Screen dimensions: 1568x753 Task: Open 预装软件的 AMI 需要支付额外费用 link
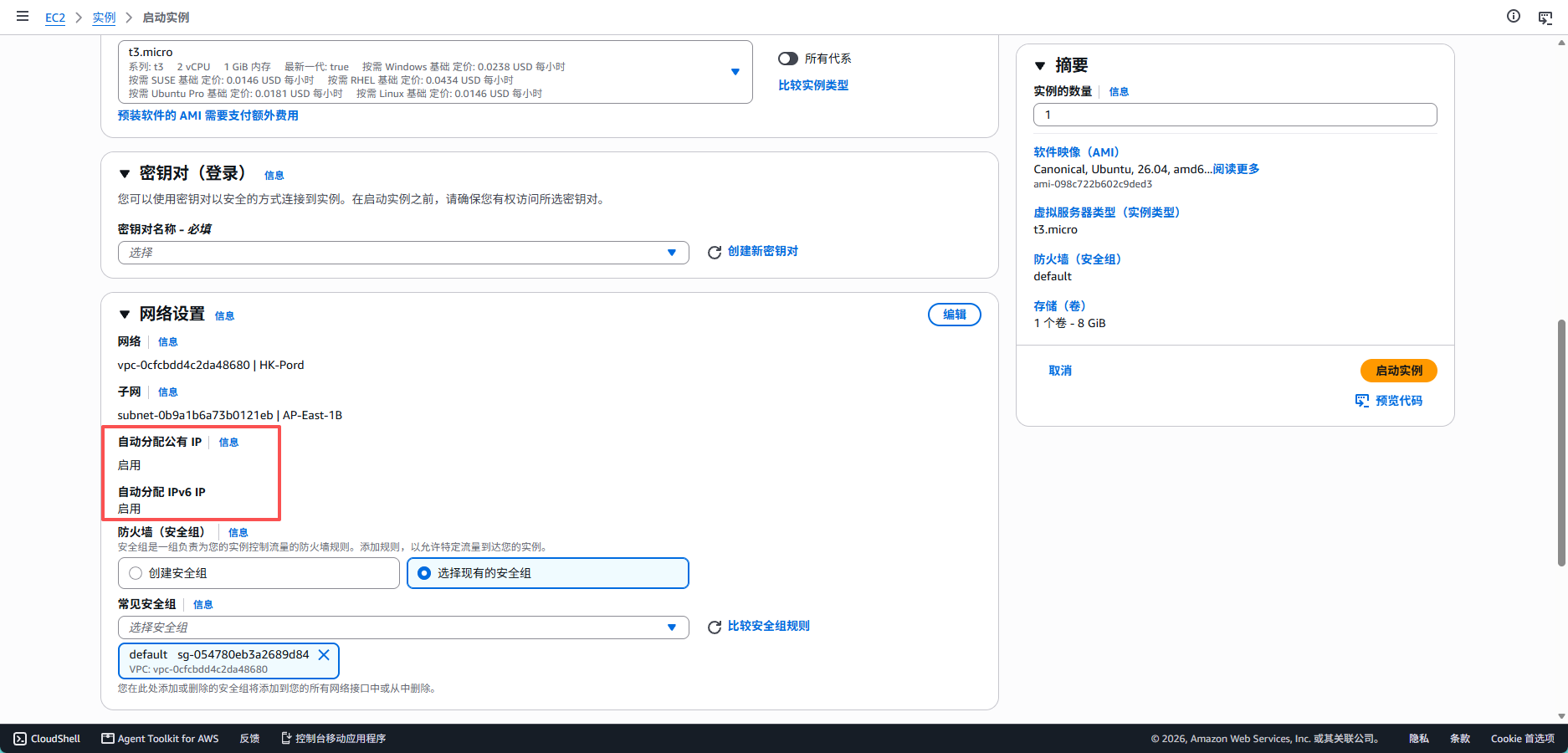208,115
